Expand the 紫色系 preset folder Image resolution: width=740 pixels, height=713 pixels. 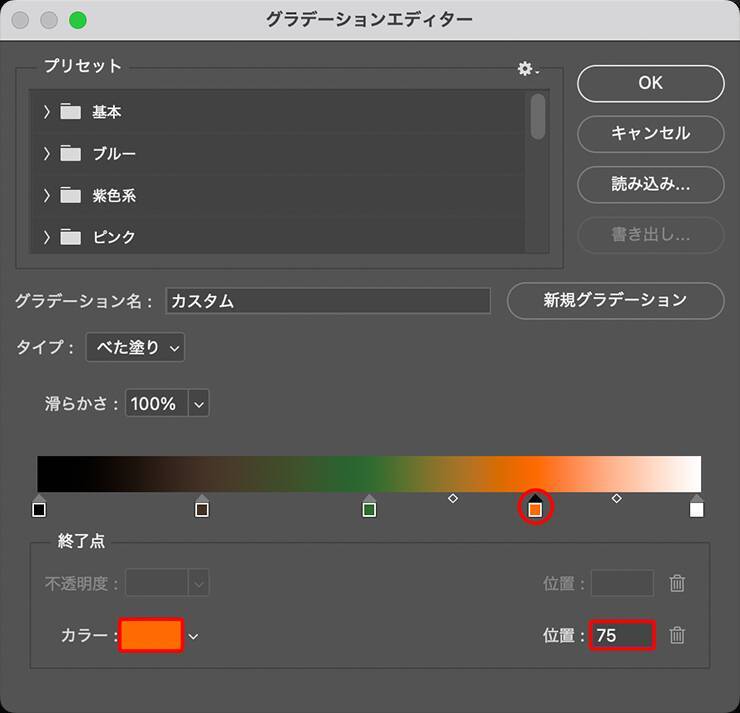47,196
